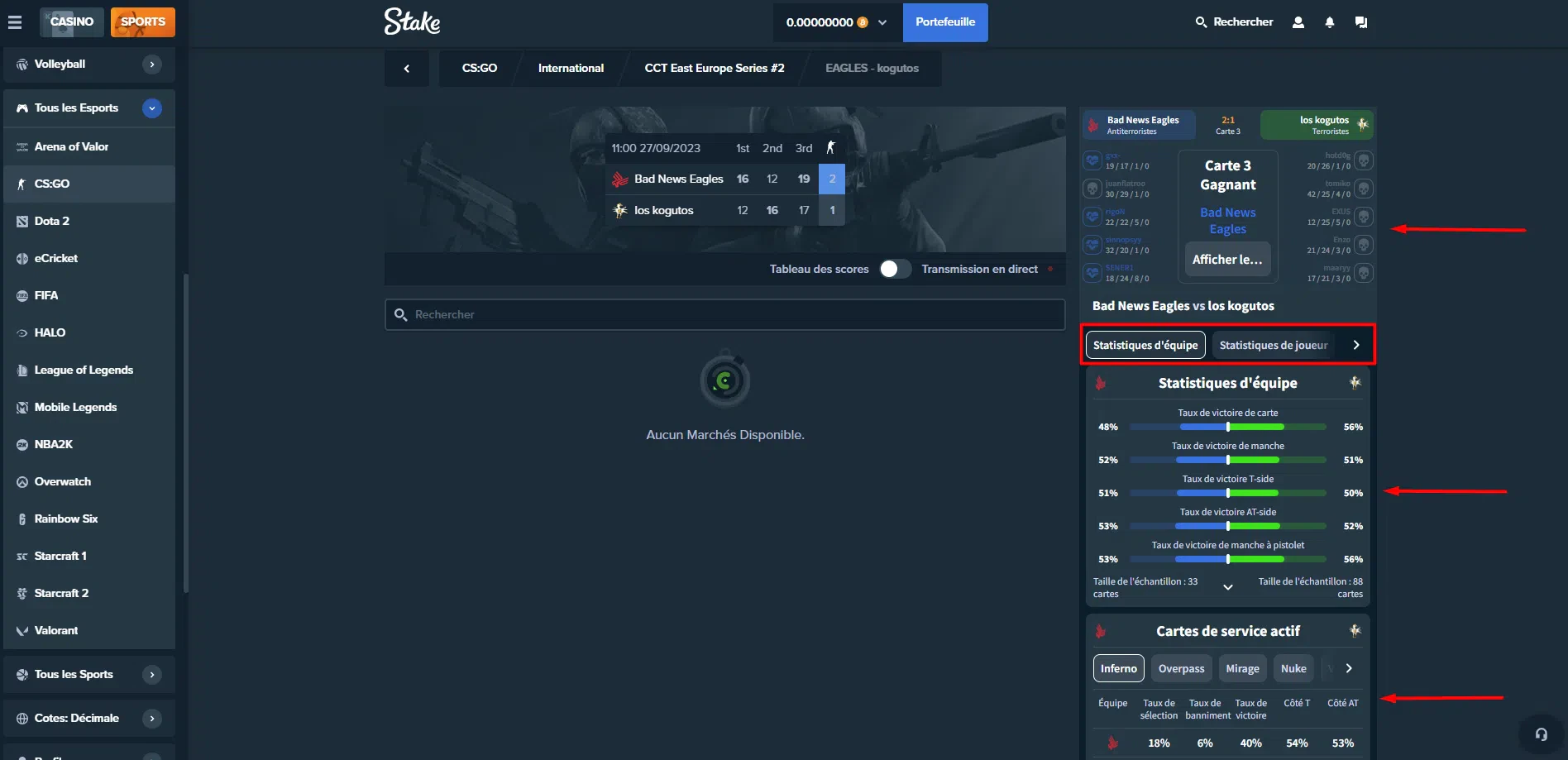Click the Cotes: Décimale label

click(x=77, y=719)
